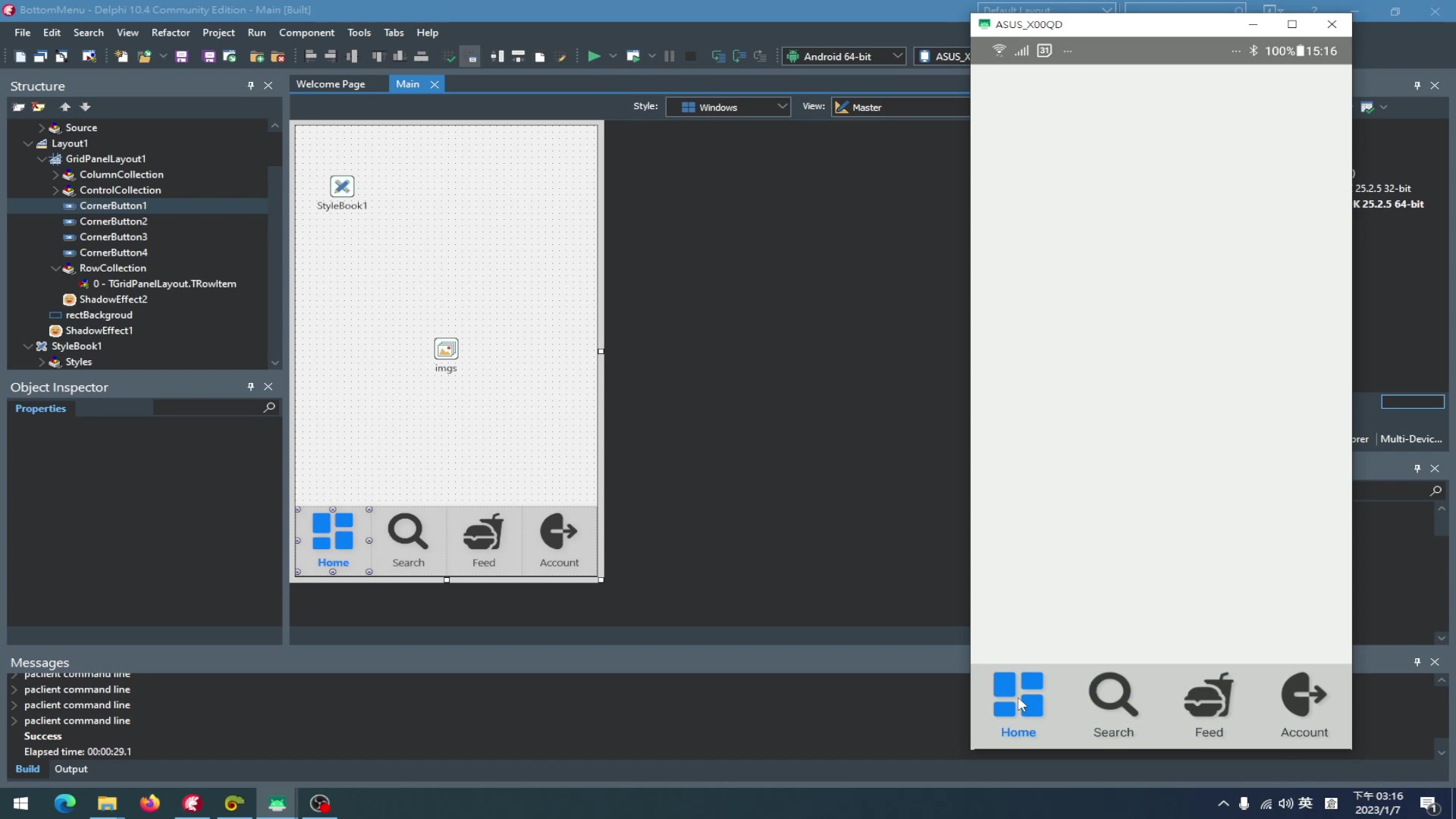Open the Android 64-bit platform dropdown

pos(844,56)
